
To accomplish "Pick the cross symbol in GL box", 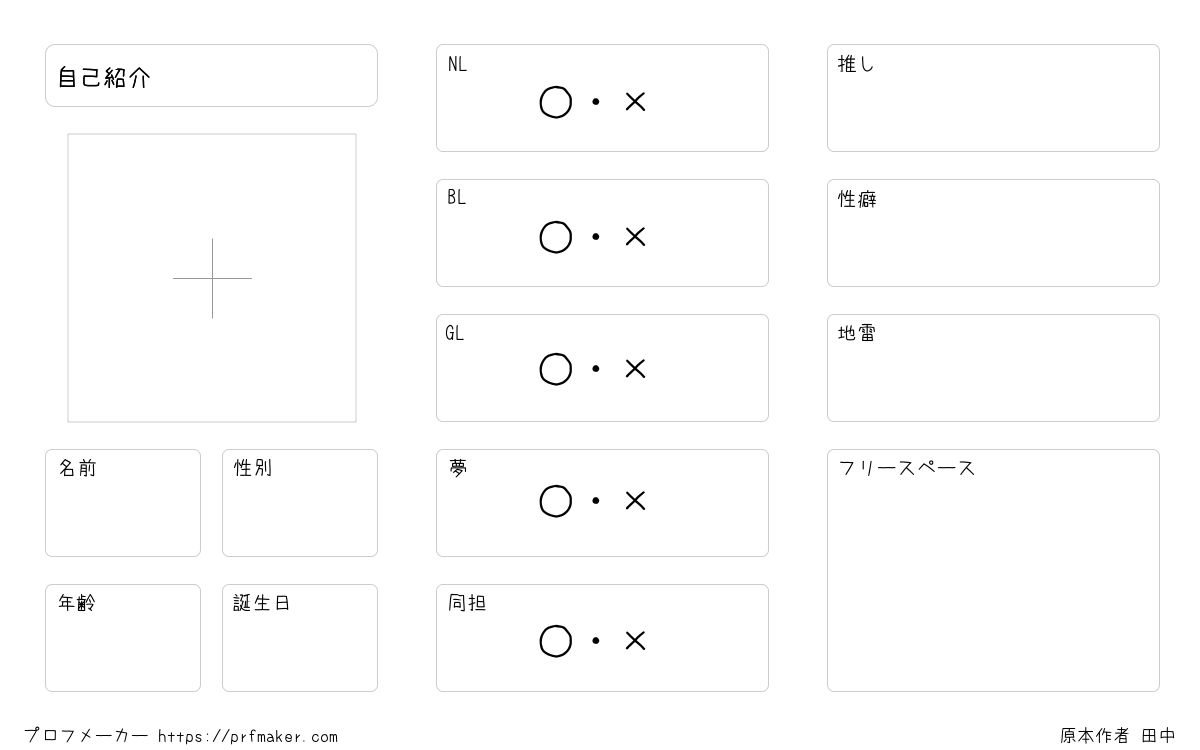I will coord(635,369).
